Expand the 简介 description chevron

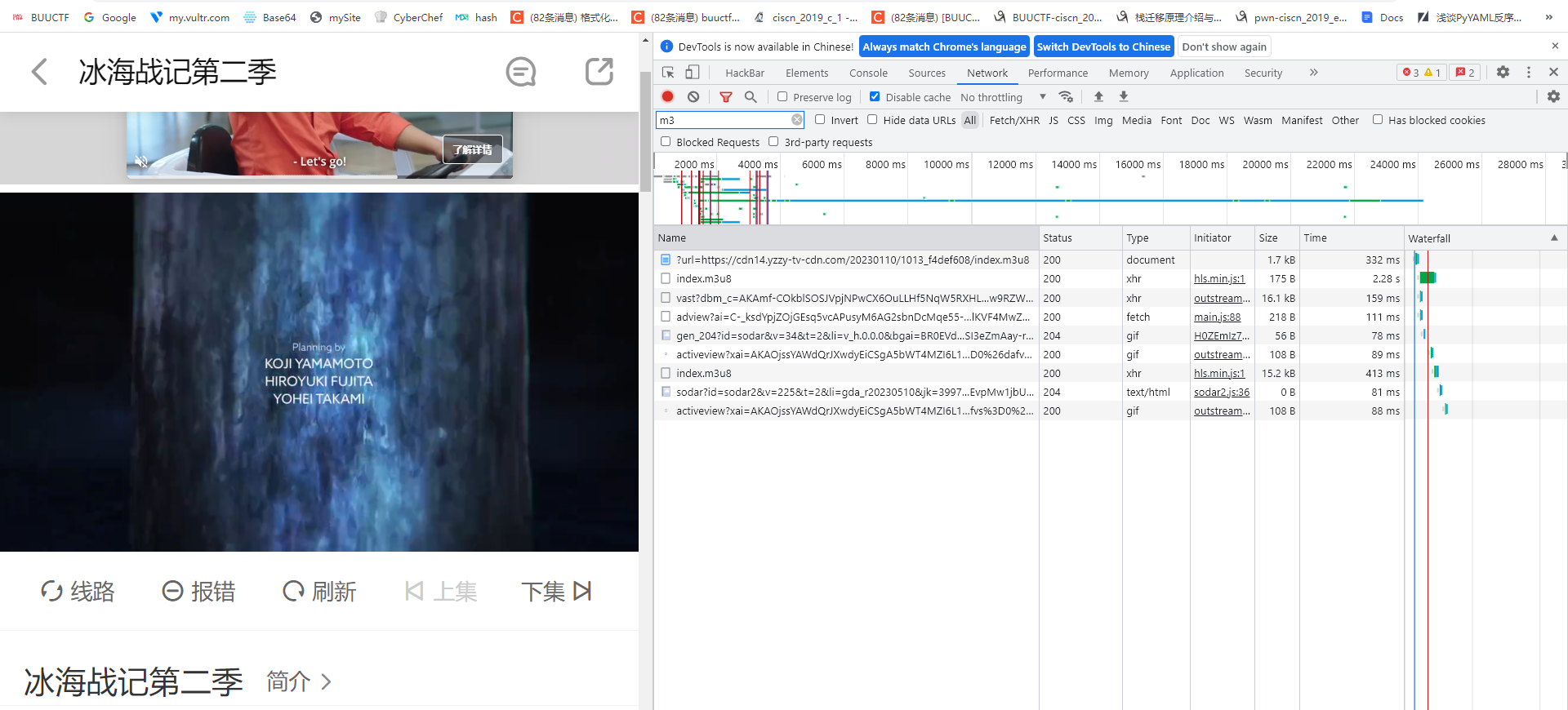coord(326,681)
